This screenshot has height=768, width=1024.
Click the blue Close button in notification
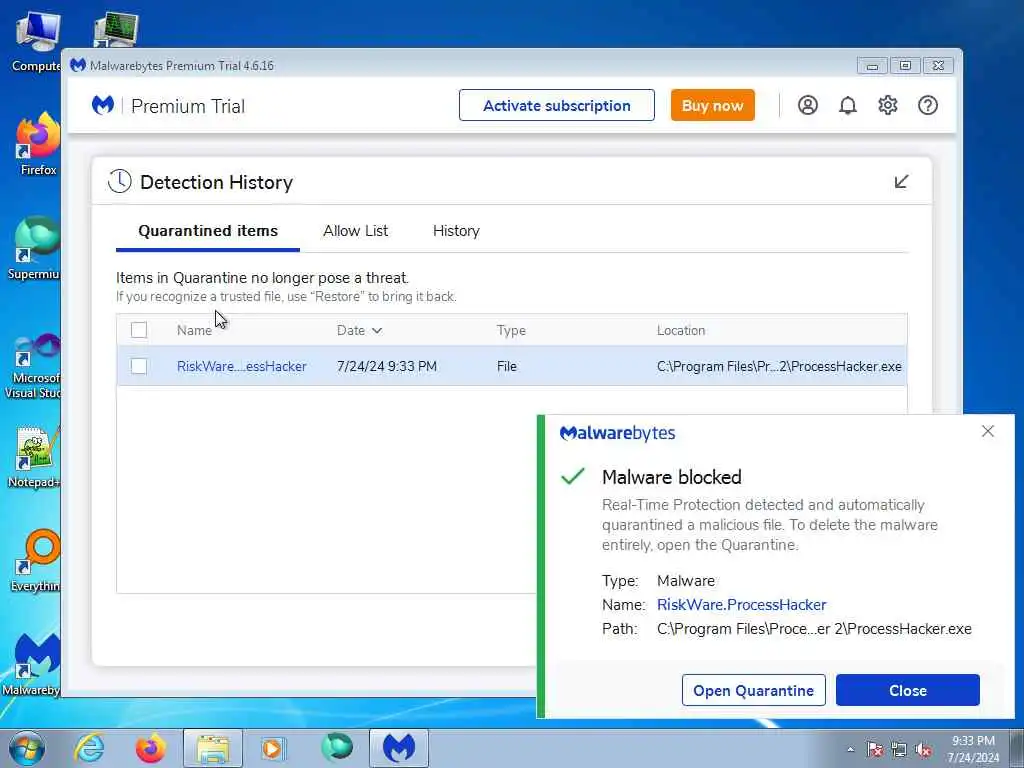click(x=908, y=690)
